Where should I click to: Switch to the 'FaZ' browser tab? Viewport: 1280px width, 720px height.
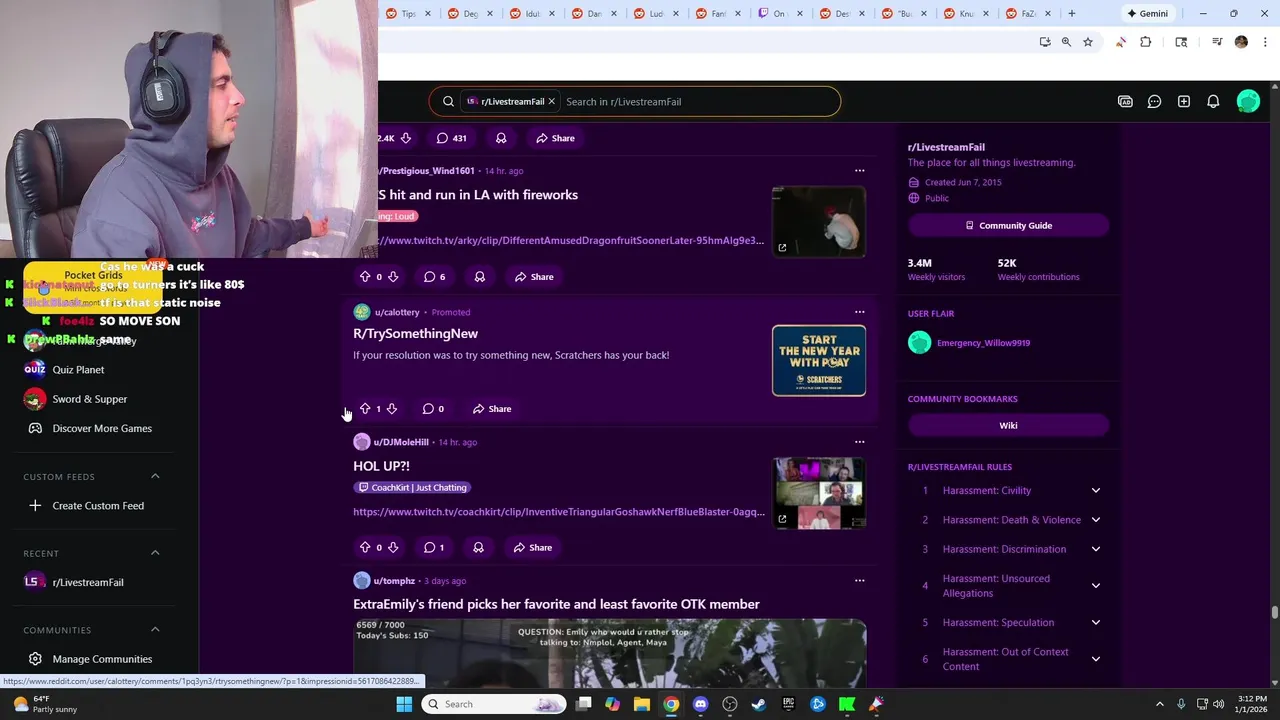pos(1027,13)
